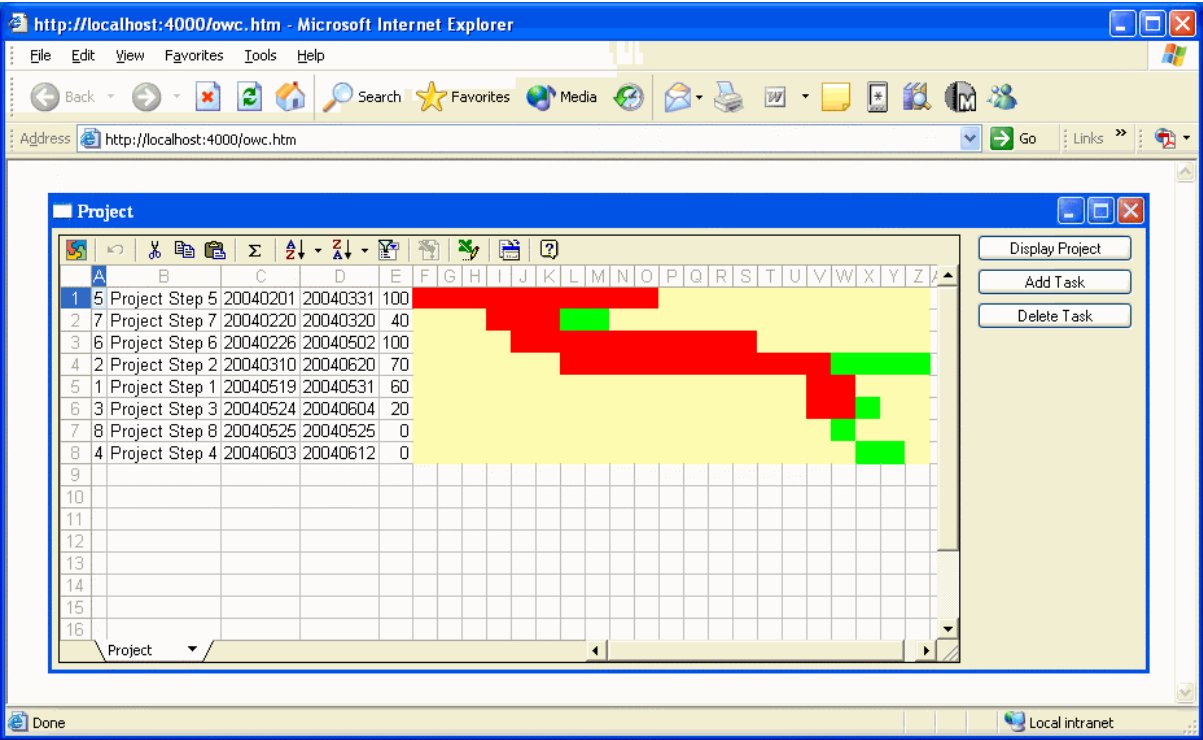1203x740 pixels.
Task: Select cell Project Step 7
Action: click(164, 320)
